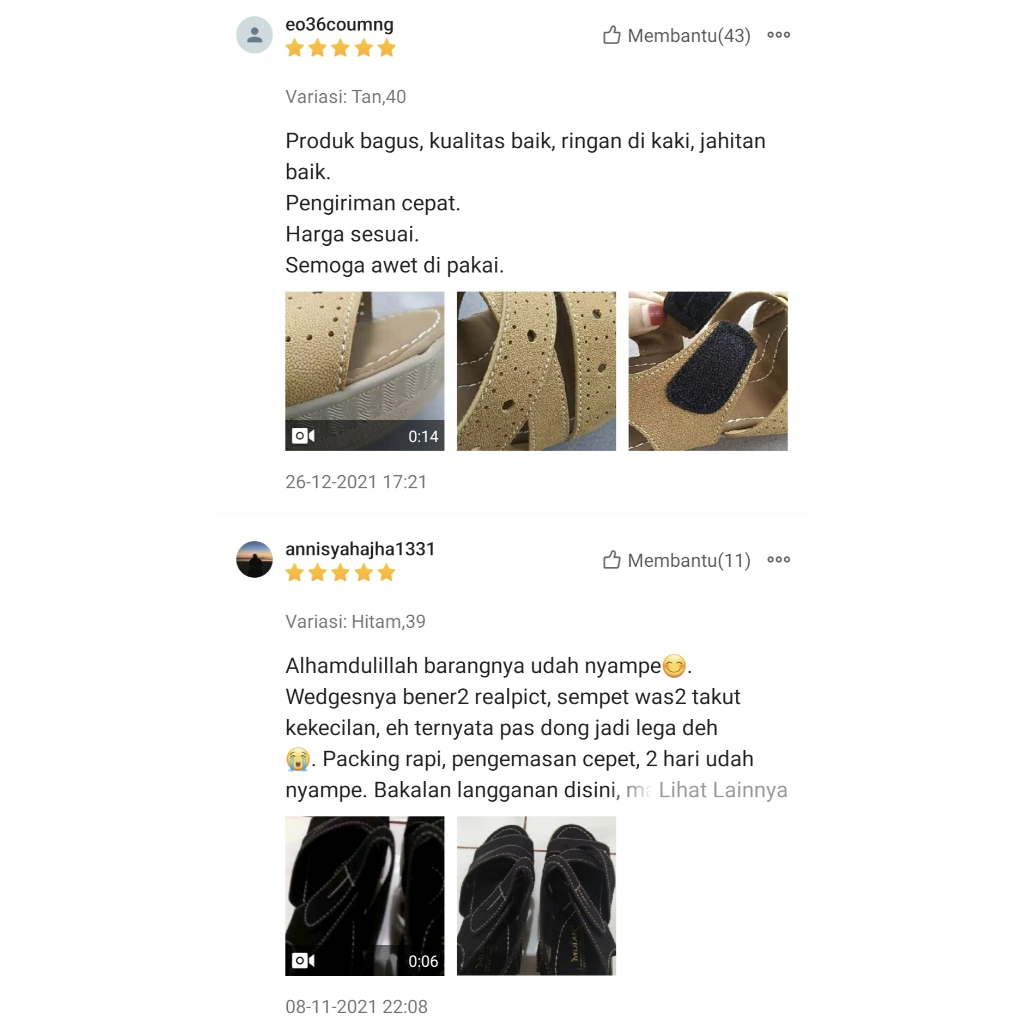1024x1024 pixels.
Task: Play the 0:14 tan sandal video
Action: 364,371
